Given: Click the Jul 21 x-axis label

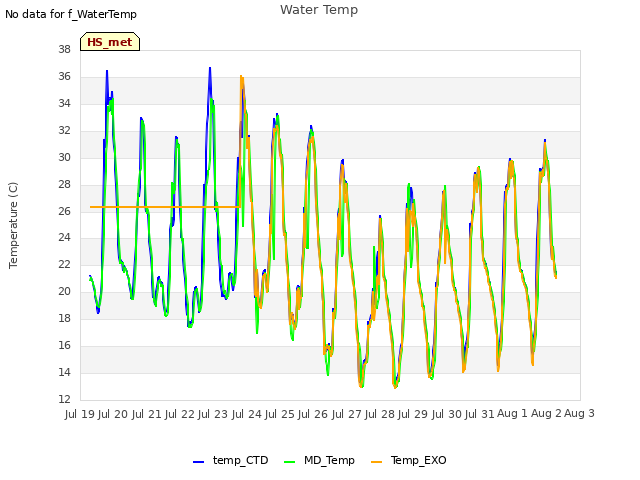Looking at the screenshot, I should click(x=147, y=414).
